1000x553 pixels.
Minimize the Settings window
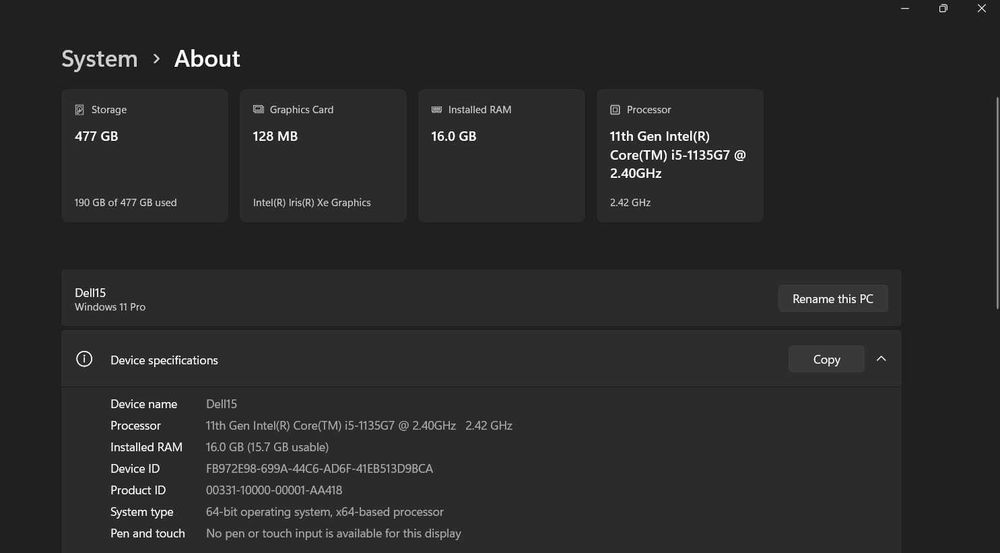904,9
